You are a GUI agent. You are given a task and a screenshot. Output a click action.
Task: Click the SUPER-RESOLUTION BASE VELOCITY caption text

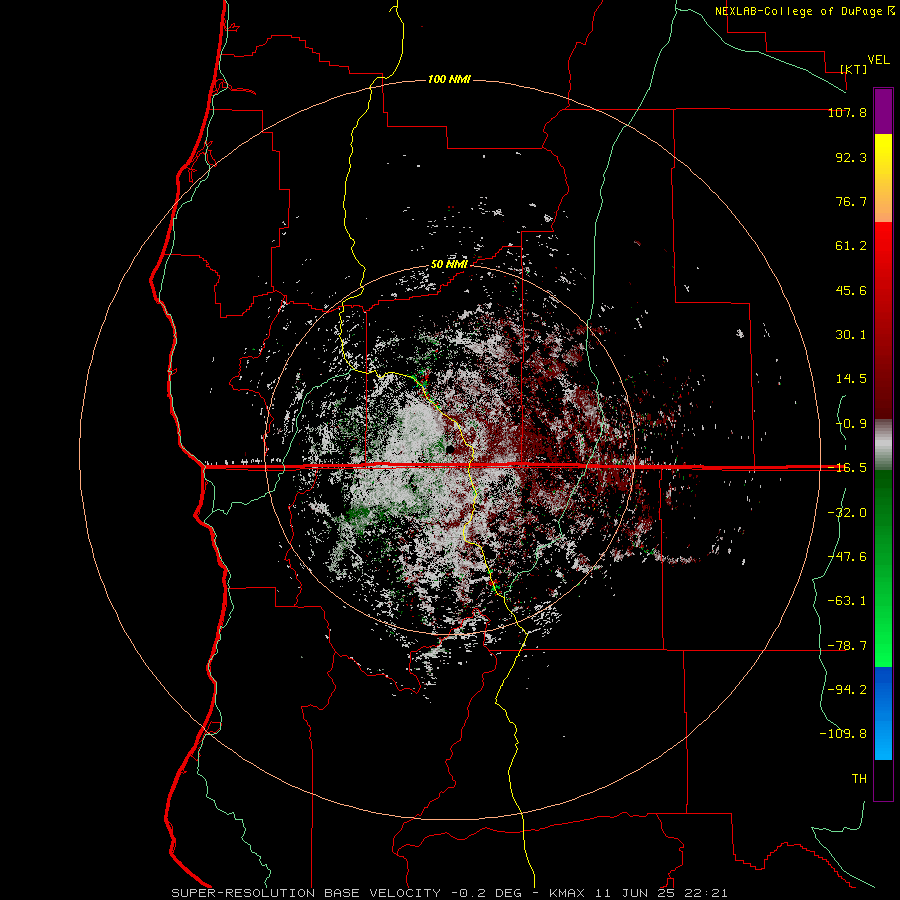[x=306, y=893]
